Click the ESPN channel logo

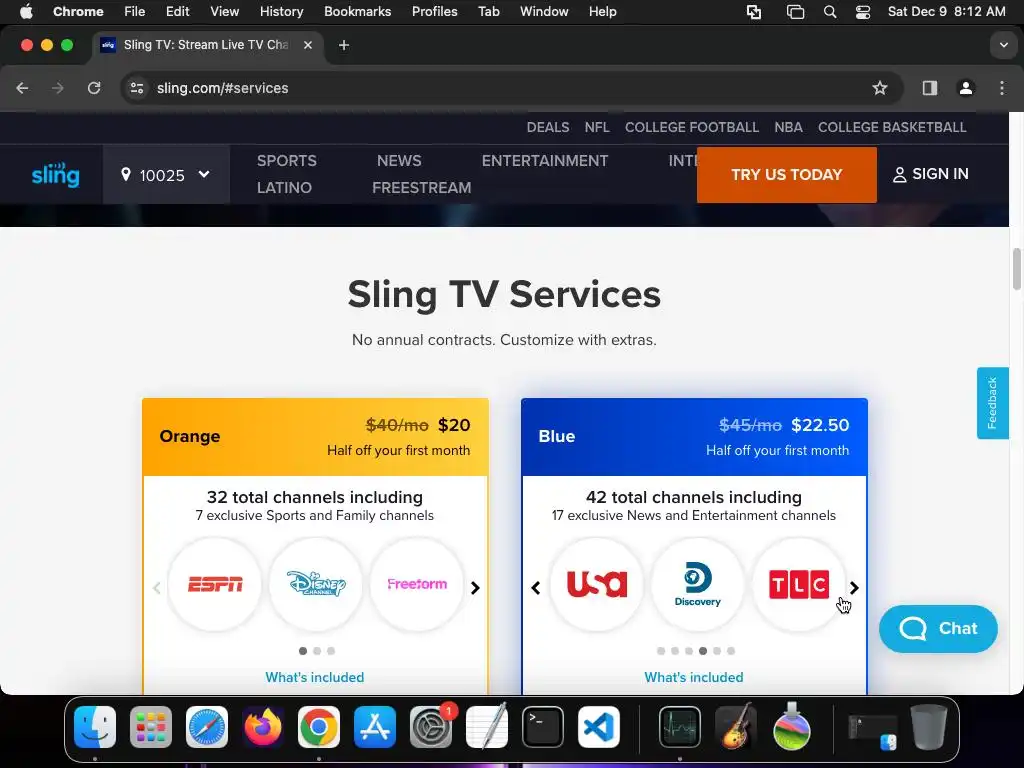[215, 584]
